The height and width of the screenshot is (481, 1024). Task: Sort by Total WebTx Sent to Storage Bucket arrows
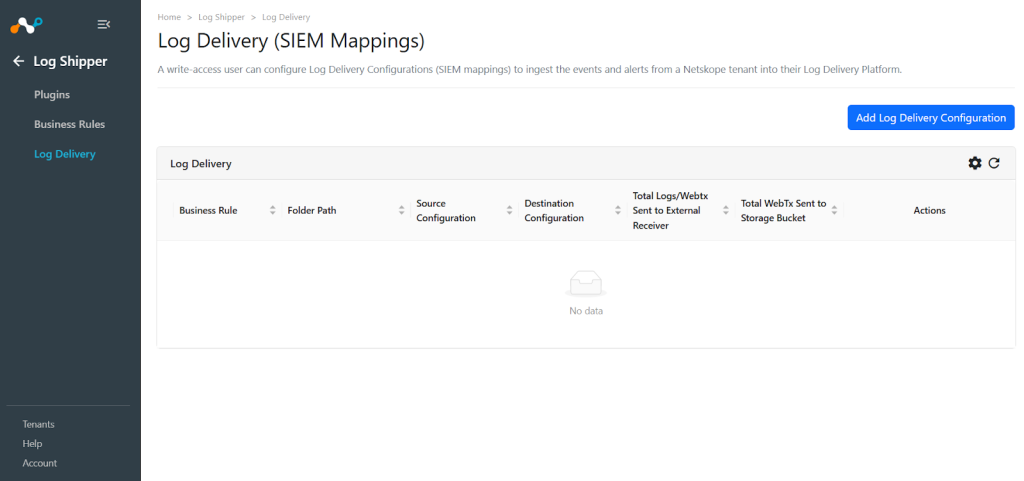pyautogui.click(x=834, y=210)
